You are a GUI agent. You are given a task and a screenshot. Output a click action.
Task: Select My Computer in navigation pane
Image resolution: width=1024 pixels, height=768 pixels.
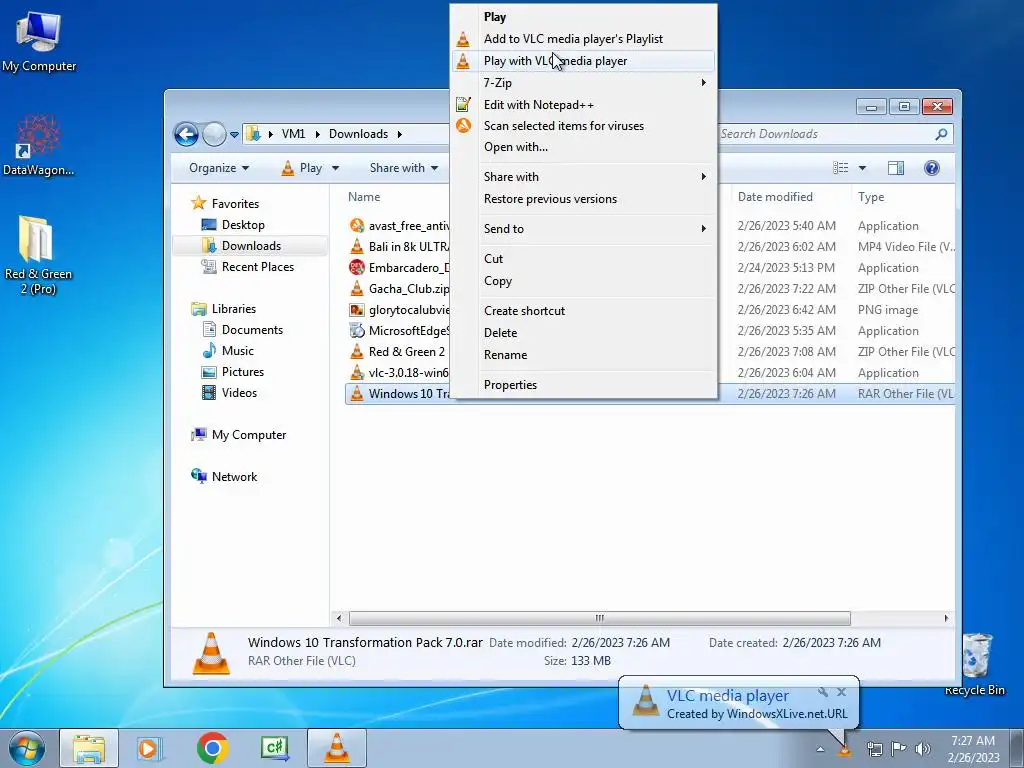[238, 435]
